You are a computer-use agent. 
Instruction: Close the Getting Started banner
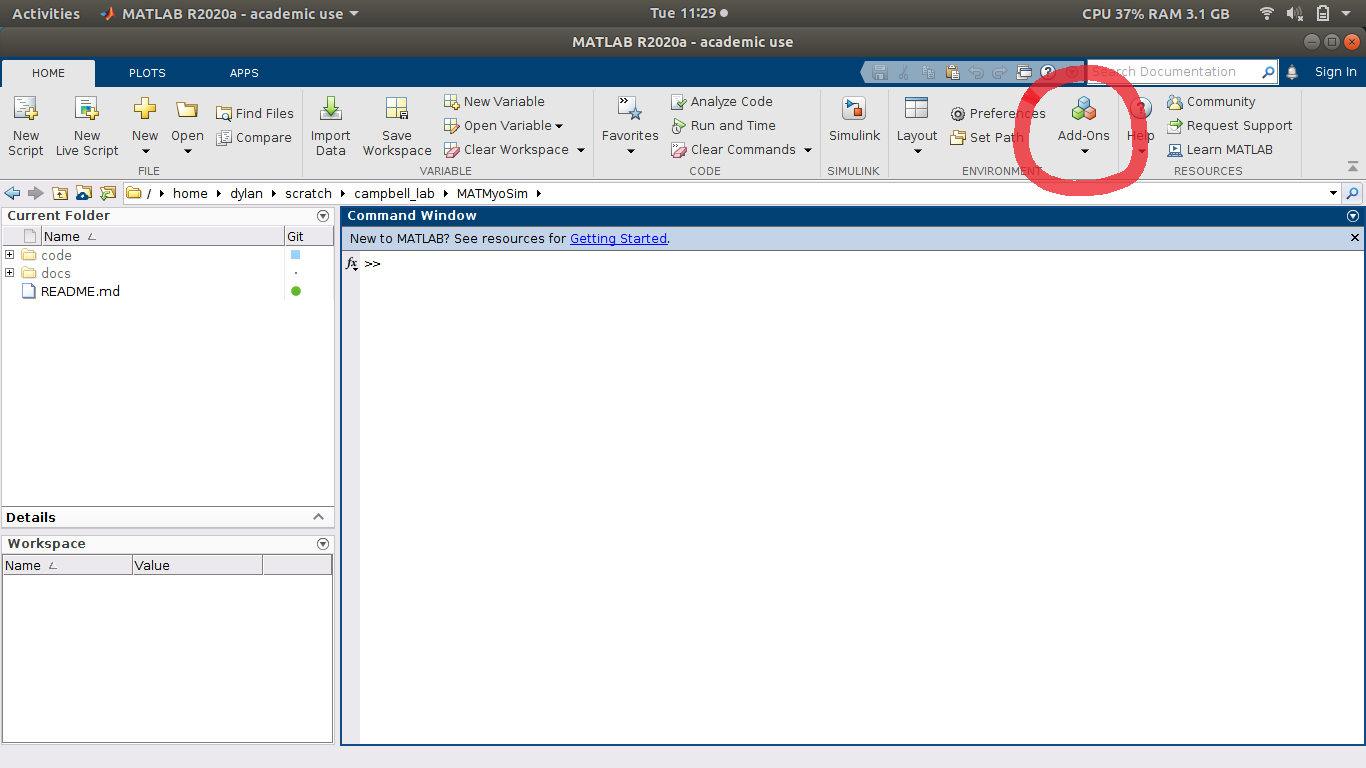tap(1355, 238)
